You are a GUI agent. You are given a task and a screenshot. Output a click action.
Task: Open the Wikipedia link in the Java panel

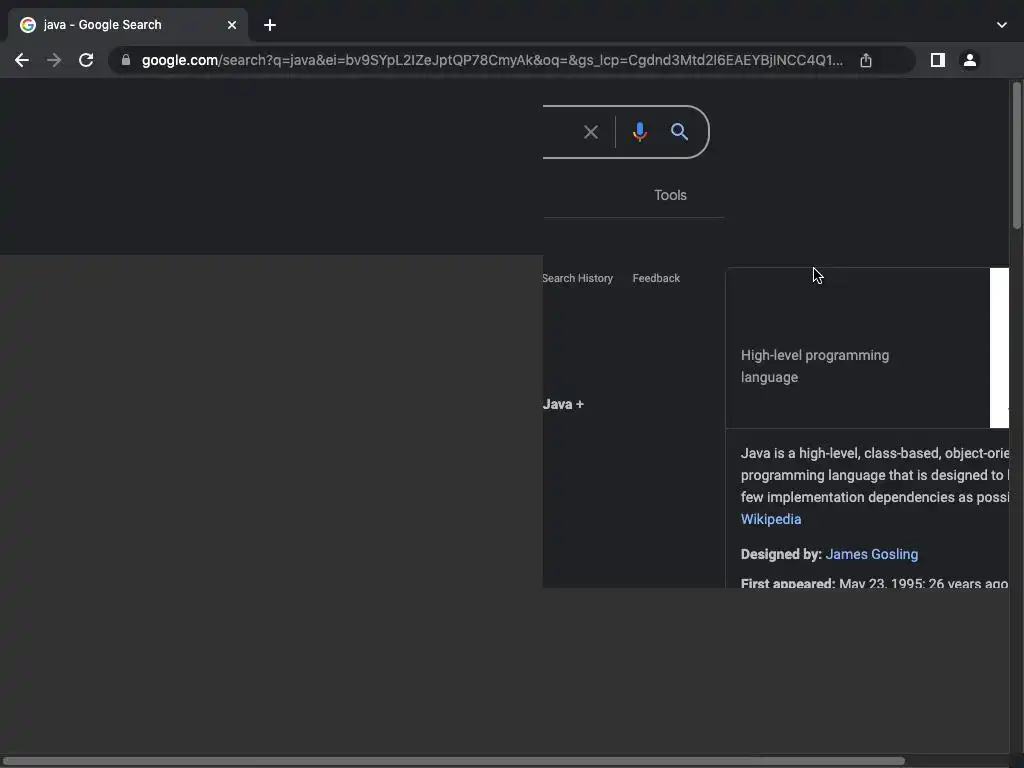(x=771, y=519)
